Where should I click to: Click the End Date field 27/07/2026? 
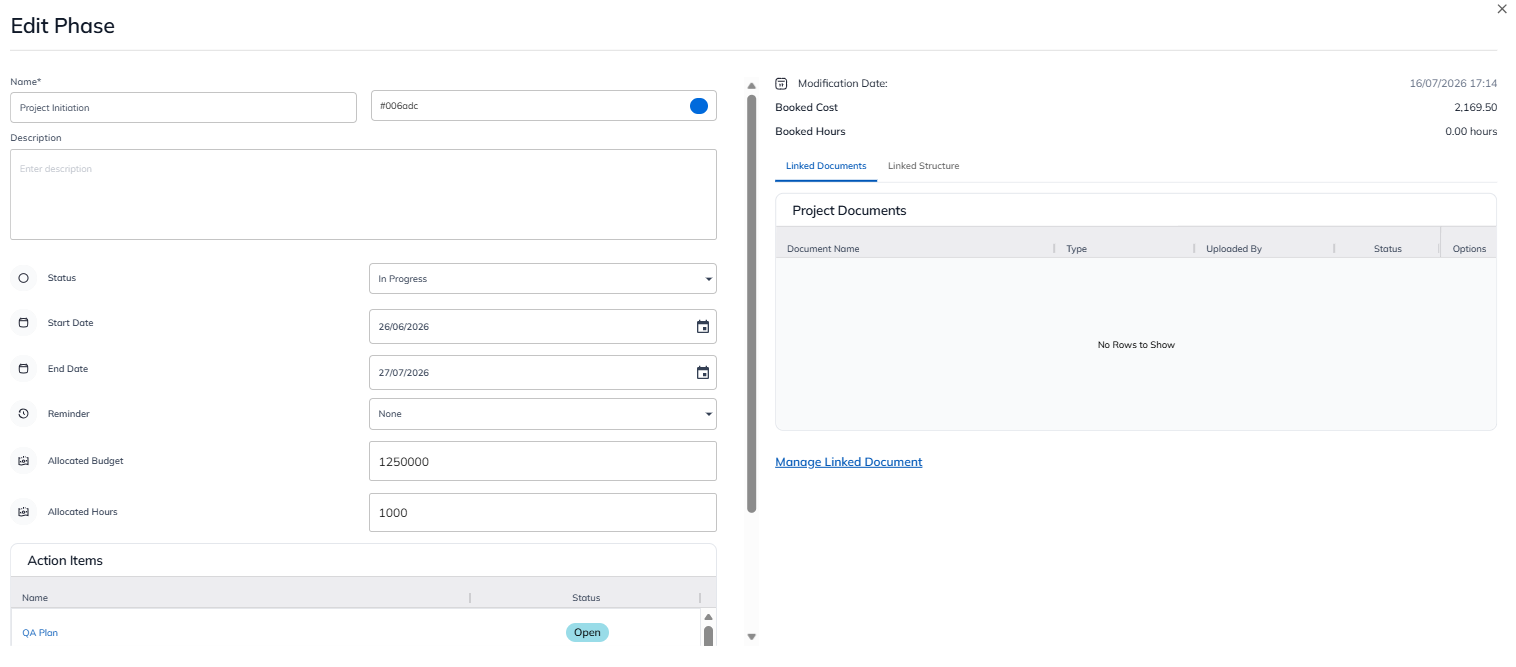click(543, 372)
